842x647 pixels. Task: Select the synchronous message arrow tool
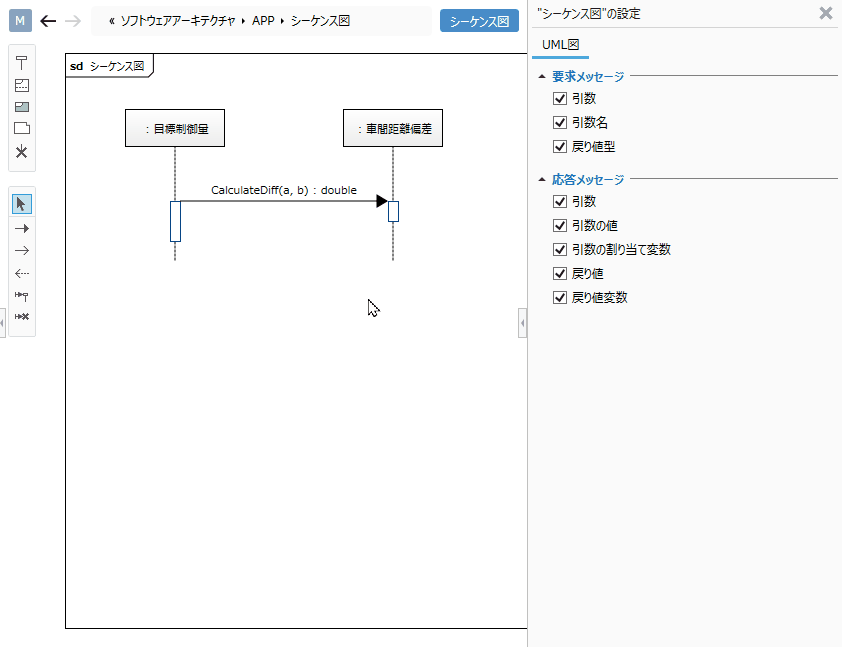click(21, 229)
